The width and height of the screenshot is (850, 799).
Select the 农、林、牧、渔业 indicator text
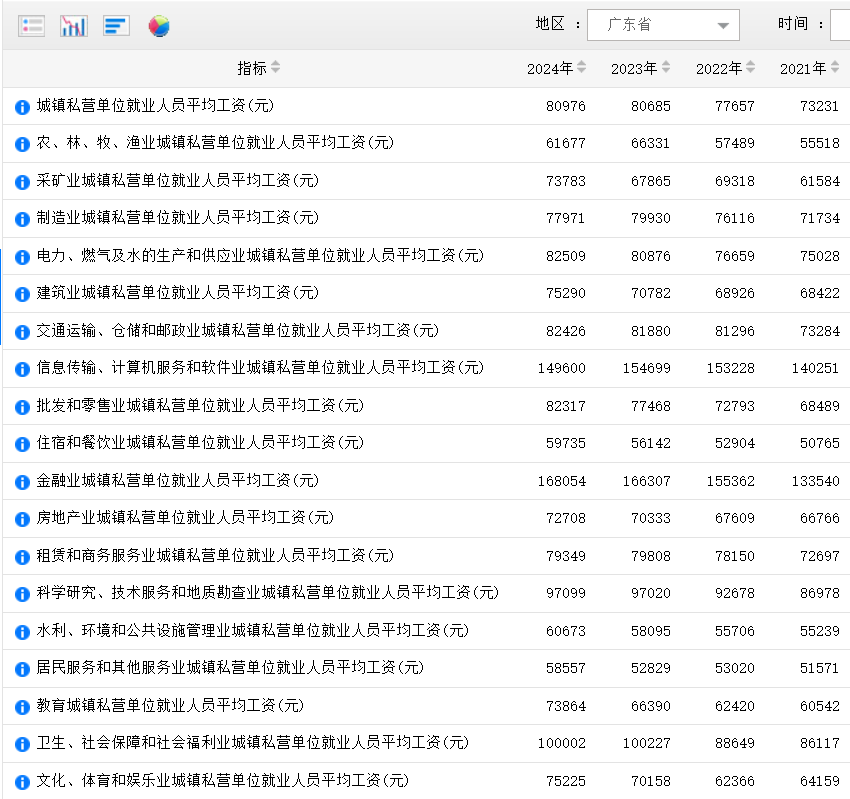click(x=215, y=143)
